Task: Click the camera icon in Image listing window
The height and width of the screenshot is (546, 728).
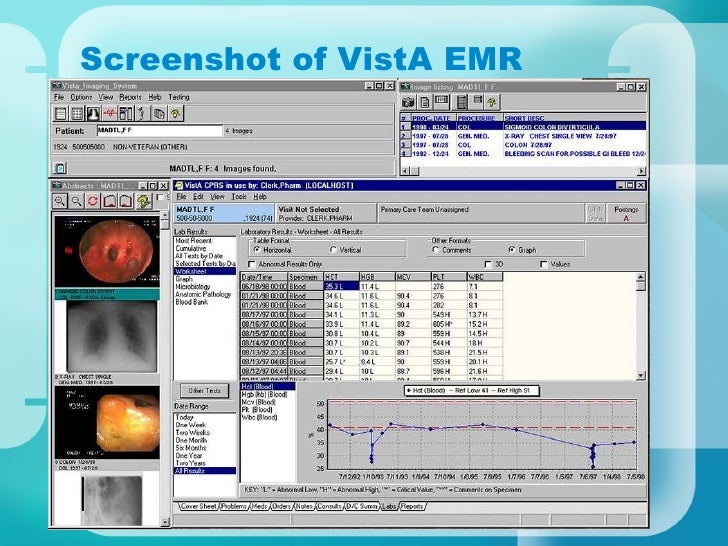Action: [408, 102]
